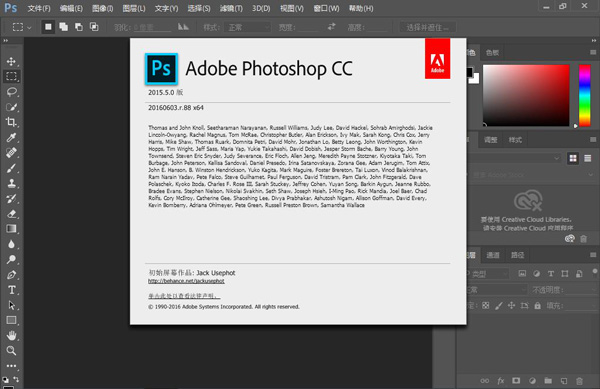
Task: Click the link layers icon
Action: [484, 381]
